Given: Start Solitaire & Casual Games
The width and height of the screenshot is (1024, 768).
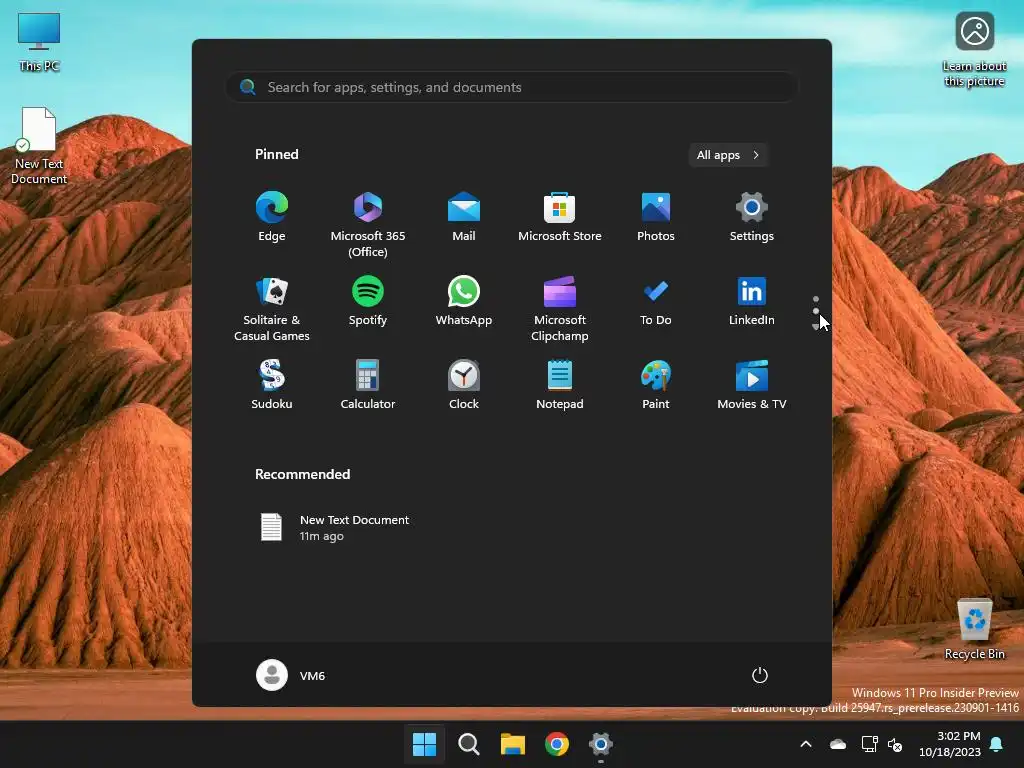Looking at the screenshot, I should [272, 308].
